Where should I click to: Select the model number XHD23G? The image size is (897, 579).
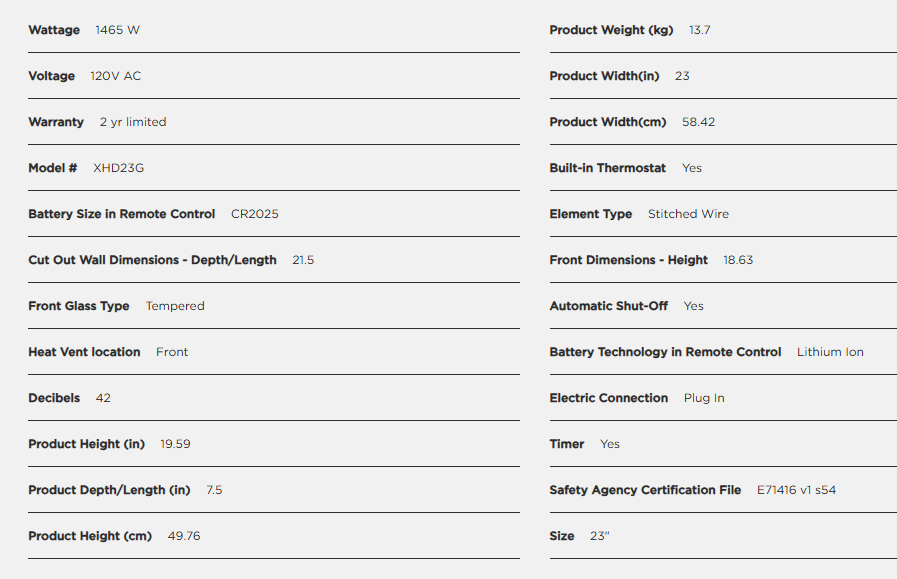tap(119, 168)
